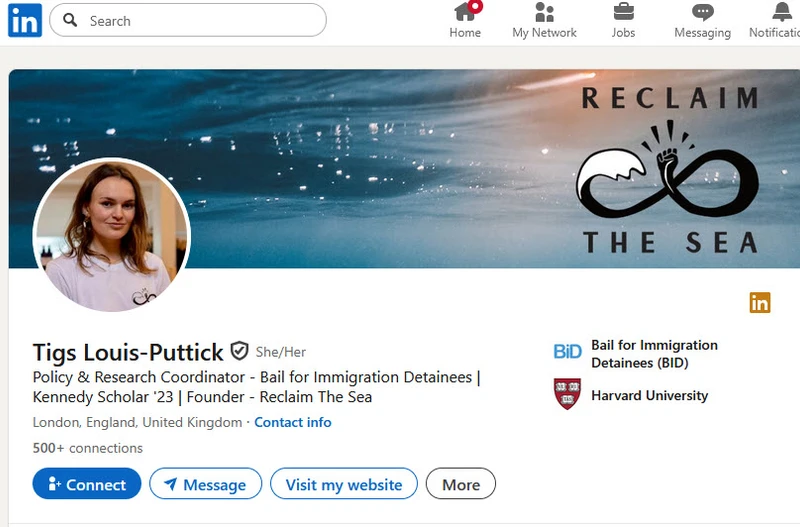
Task: Open Notifications bell icon
Action: (x=781, y=13)
